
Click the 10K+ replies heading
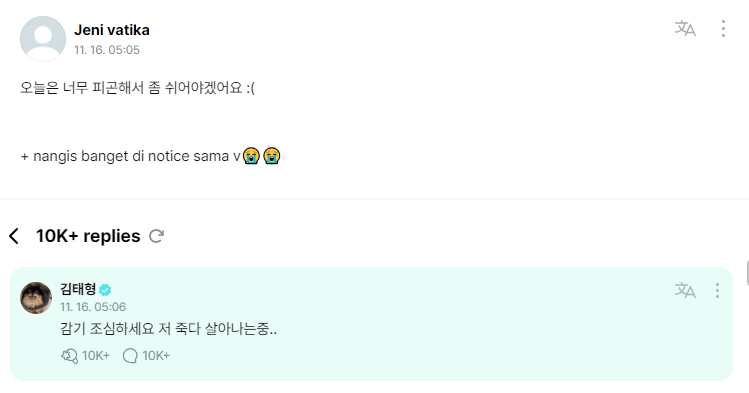(88, 236)
